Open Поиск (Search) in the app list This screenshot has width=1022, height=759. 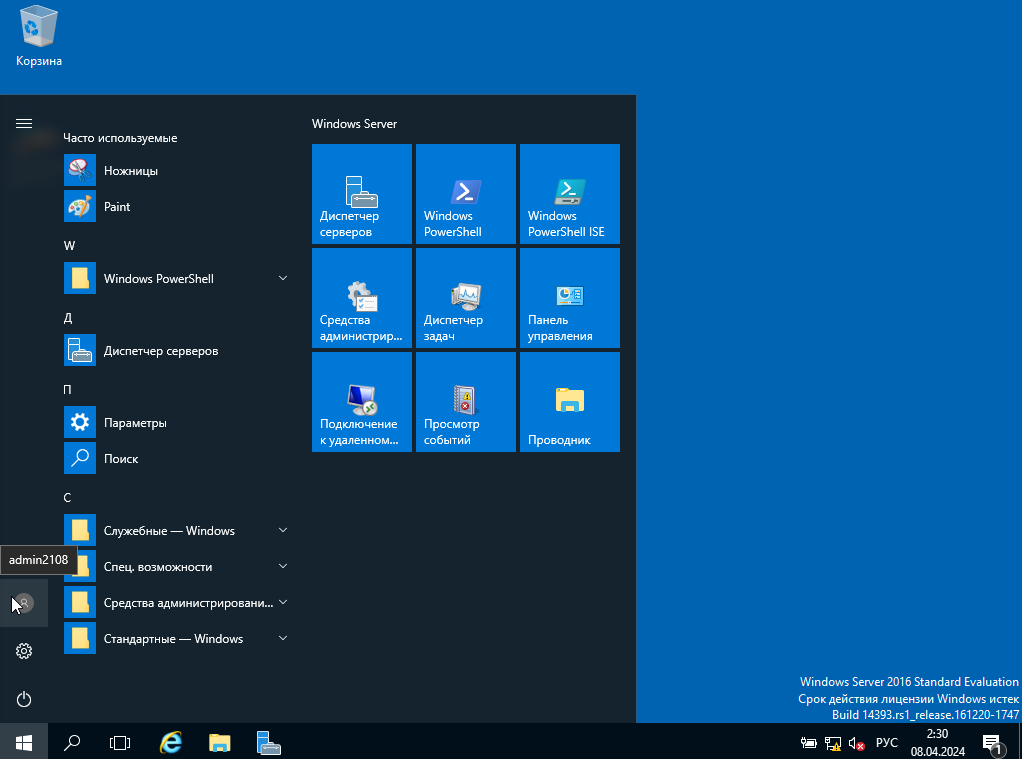178,458
